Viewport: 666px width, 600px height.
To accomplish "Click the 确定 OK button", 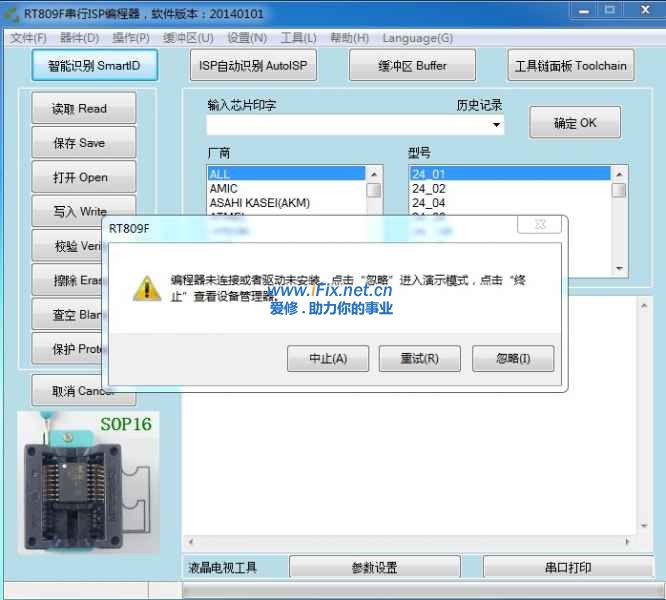I will click(x=575, y=123).
